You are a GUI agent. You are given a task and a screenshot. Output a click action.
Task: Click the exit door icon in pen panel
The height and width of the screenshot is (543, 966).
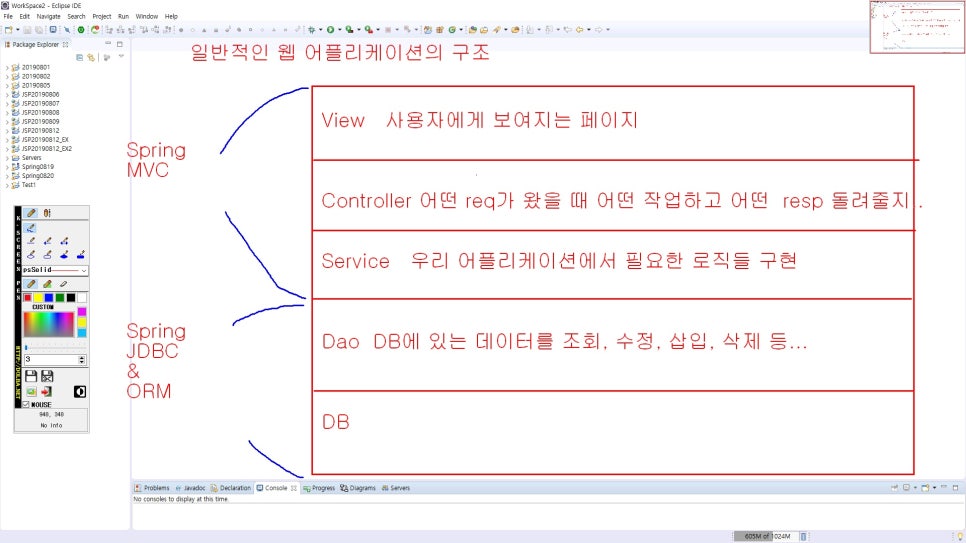click(x=47, y=391)
